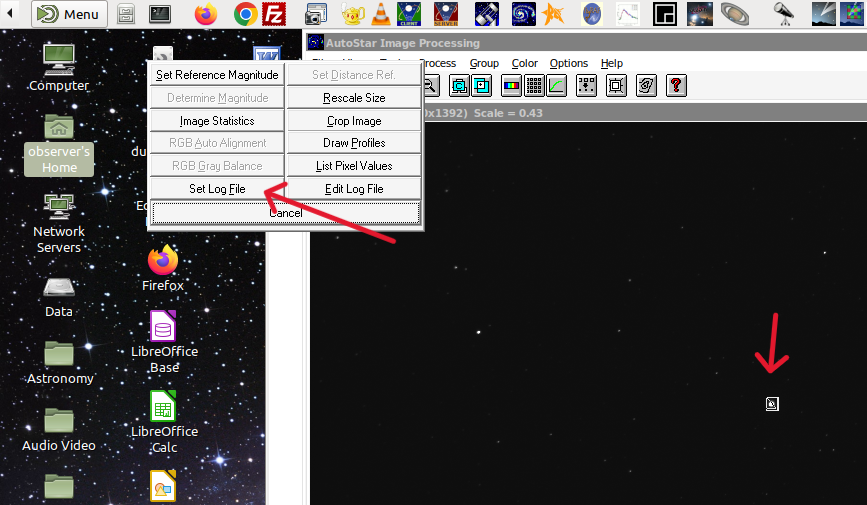Click the red nebula image panel icon
Screen dimensions: 867x505
tap(699, 14)
